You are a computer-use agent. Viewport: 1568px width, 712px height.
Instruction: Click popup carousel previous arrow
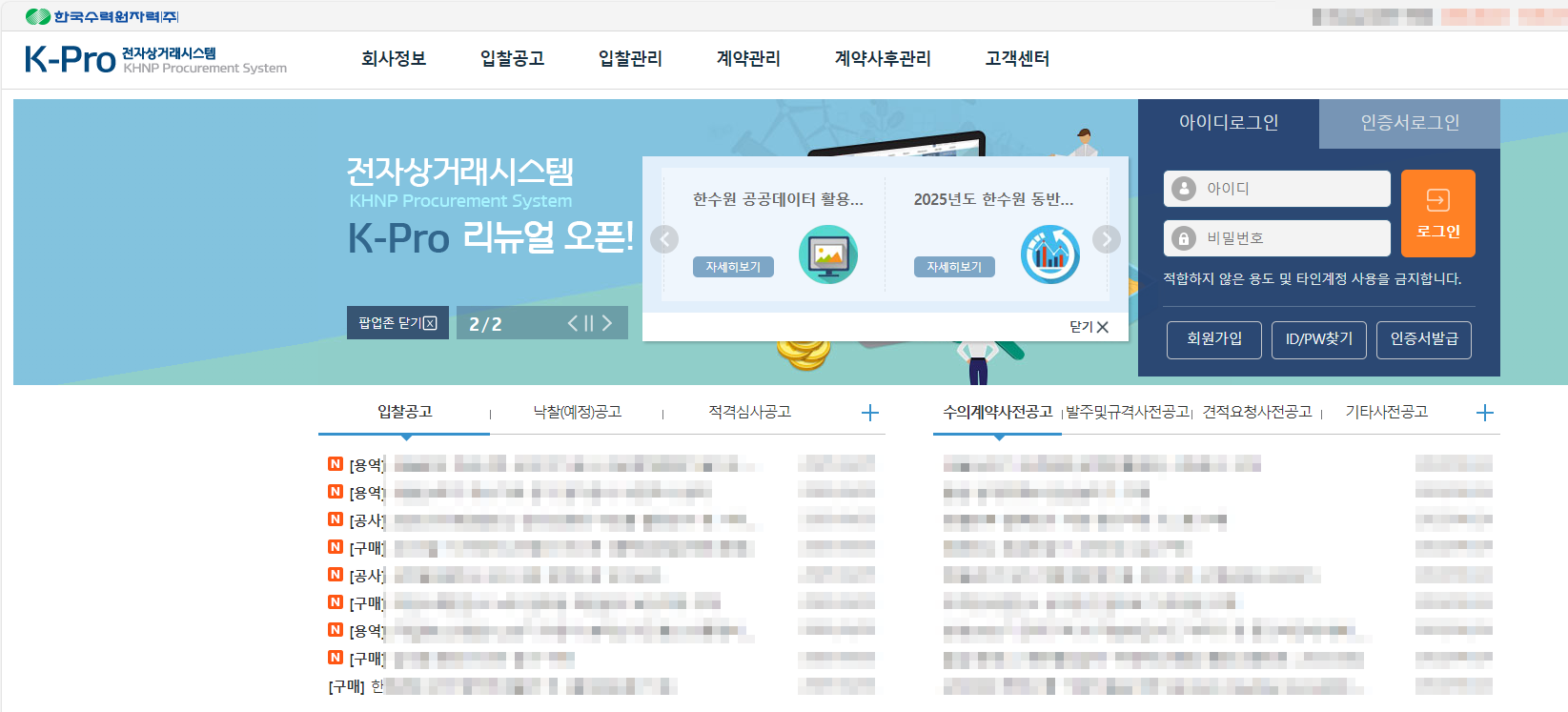(x=664, y=239)
